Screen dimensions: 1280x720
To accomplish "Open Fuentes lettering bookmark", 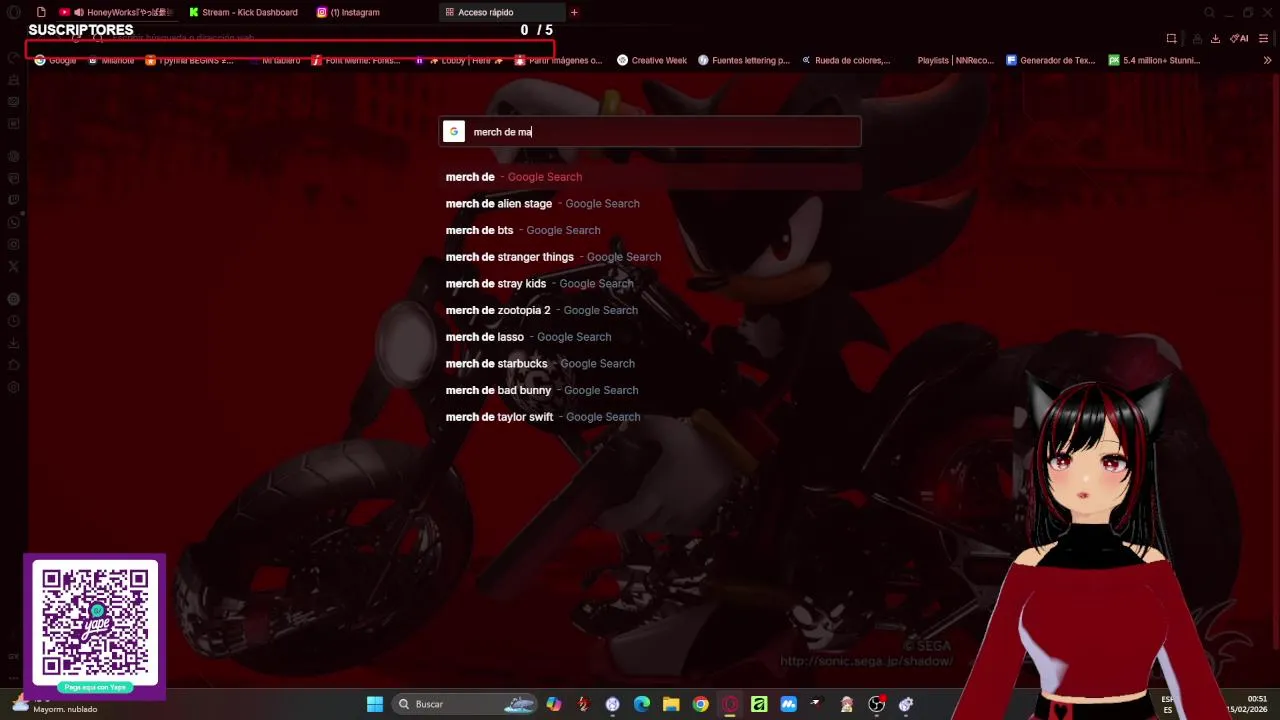I will click(x=744, y=60).
